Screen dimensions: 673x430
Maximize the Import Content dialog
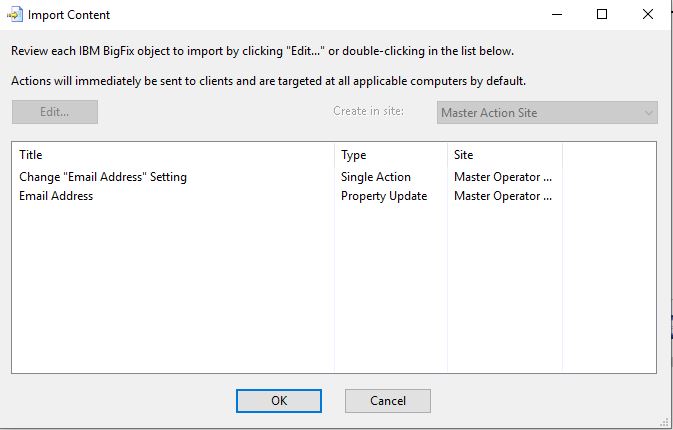(602, 15)
